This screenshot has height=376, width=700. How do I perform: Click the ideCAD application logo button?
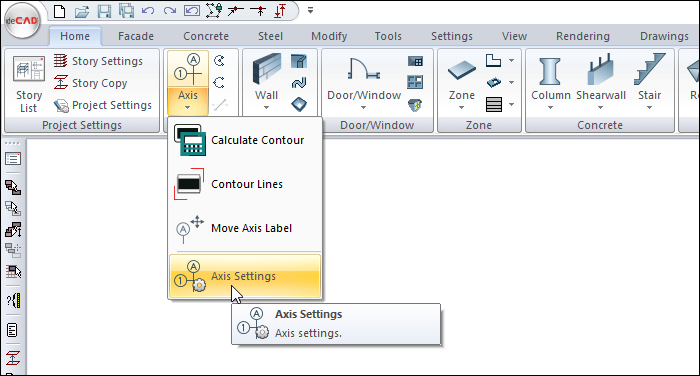[x=22, y=21]
